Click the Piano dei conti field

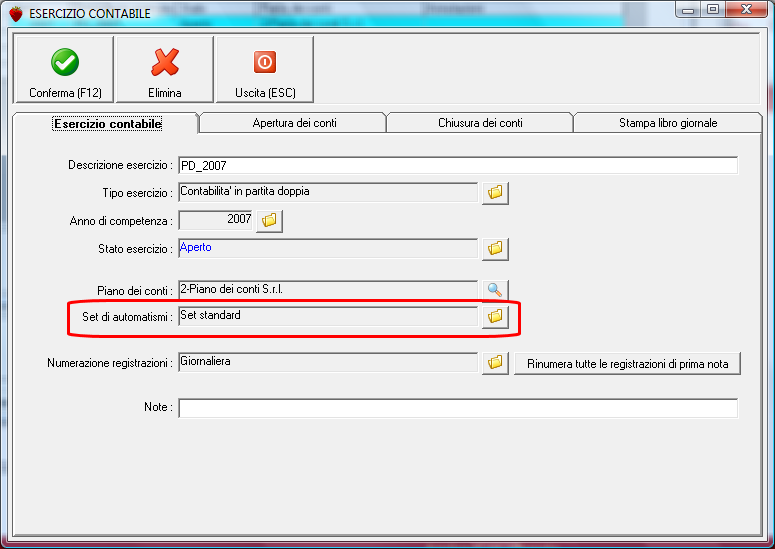[x=328, y=290]
